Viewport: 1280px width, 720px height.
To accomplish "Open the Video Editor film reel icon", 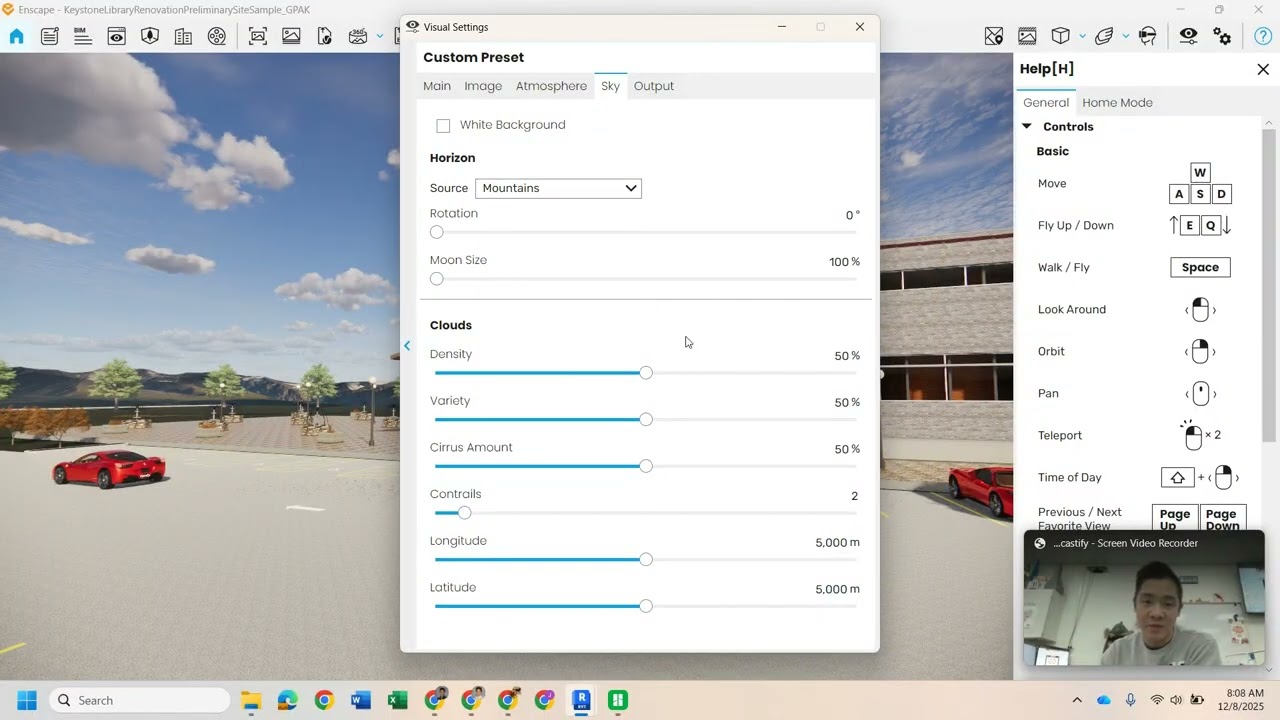I will [x=217, y=36].
